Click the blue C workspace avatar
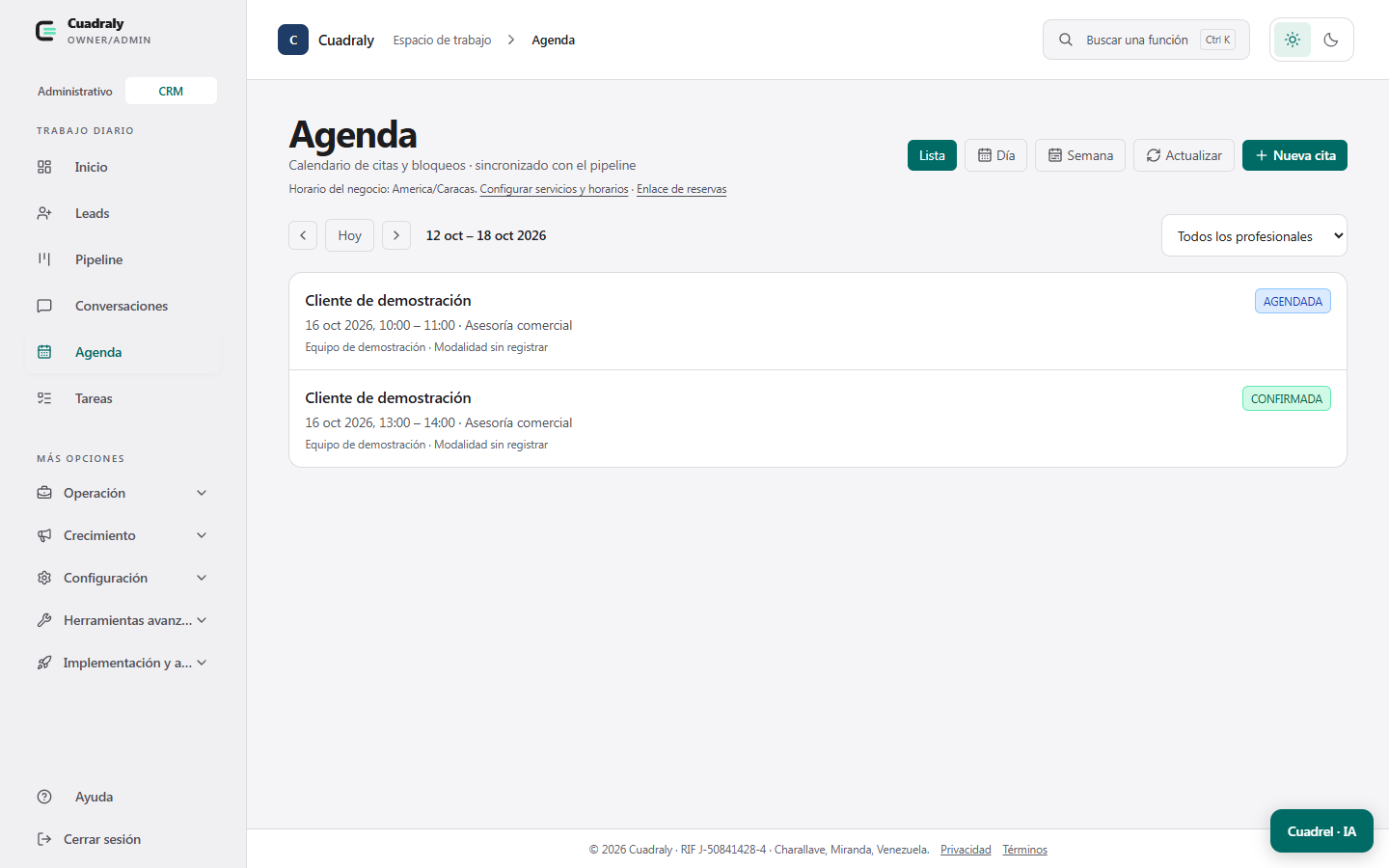 coord(293,40)
